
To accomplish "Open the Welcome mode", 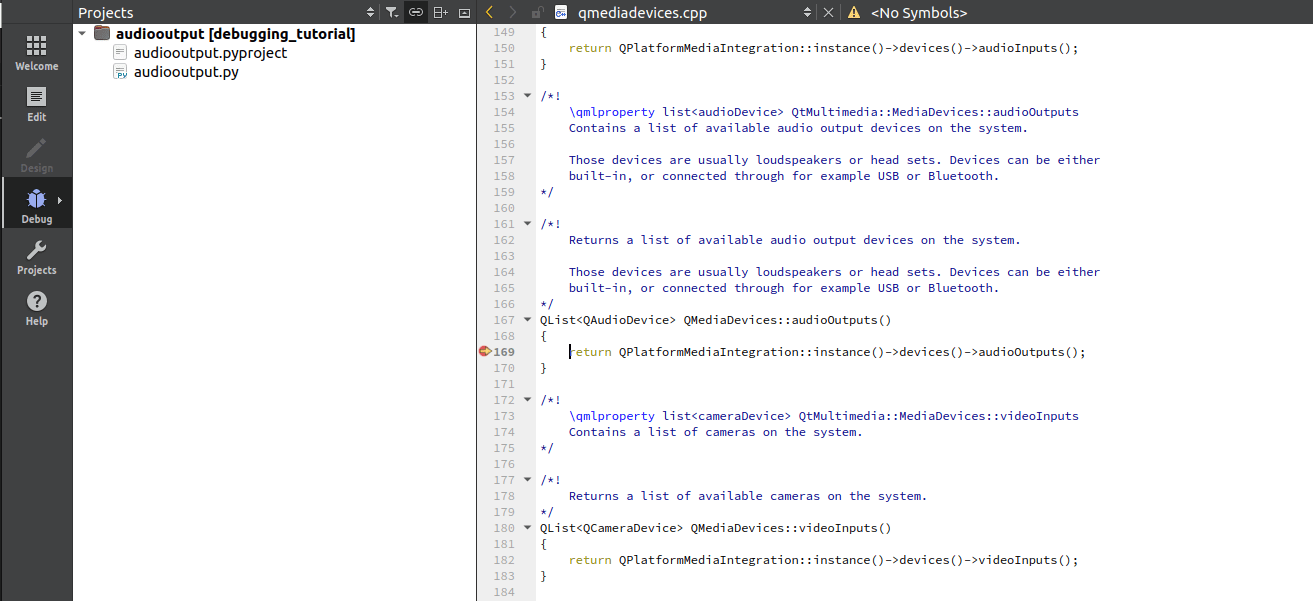I will [x=36, y=50].
